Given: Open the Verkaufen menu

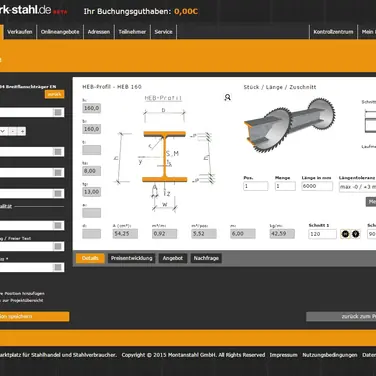Looking at the screenshot, I should pyautogui.click(x=20, y=32).
